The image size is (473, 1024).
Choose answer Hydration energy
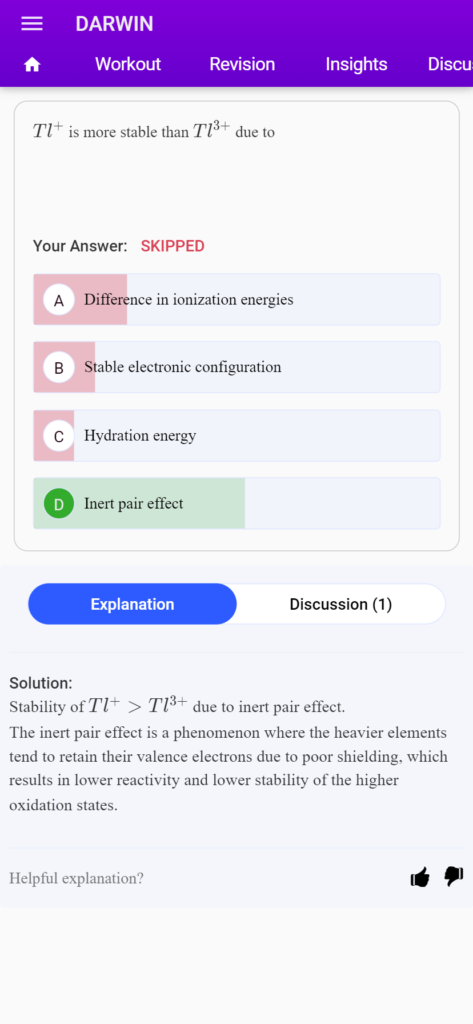click(x=236, y=436)
